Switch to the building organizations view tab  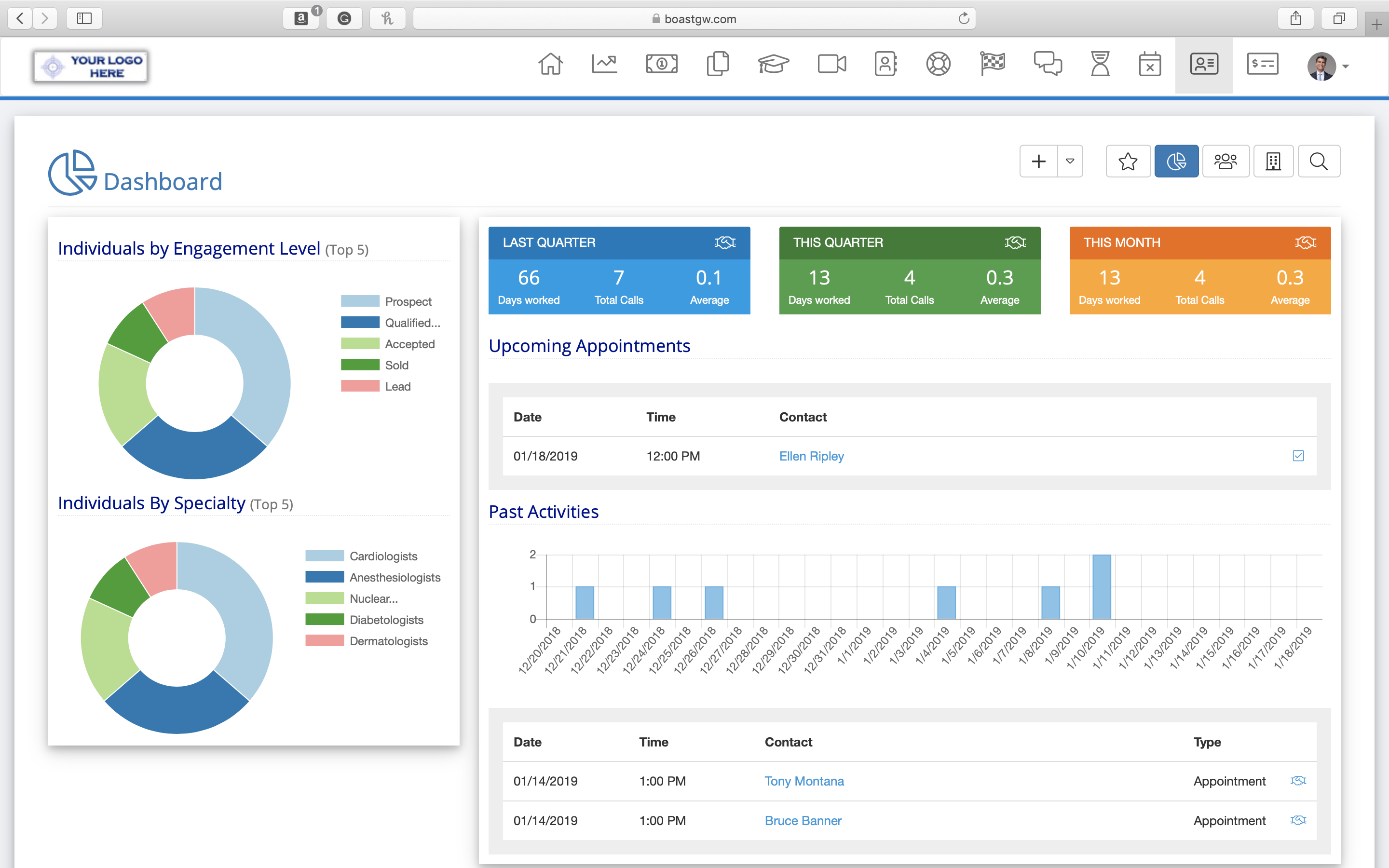coord(1273,162)
